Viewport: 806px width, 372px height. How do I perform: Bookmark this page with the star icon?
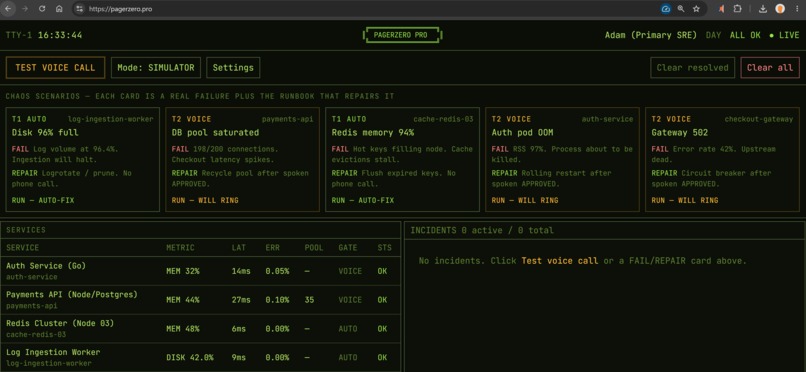point(696,9)
